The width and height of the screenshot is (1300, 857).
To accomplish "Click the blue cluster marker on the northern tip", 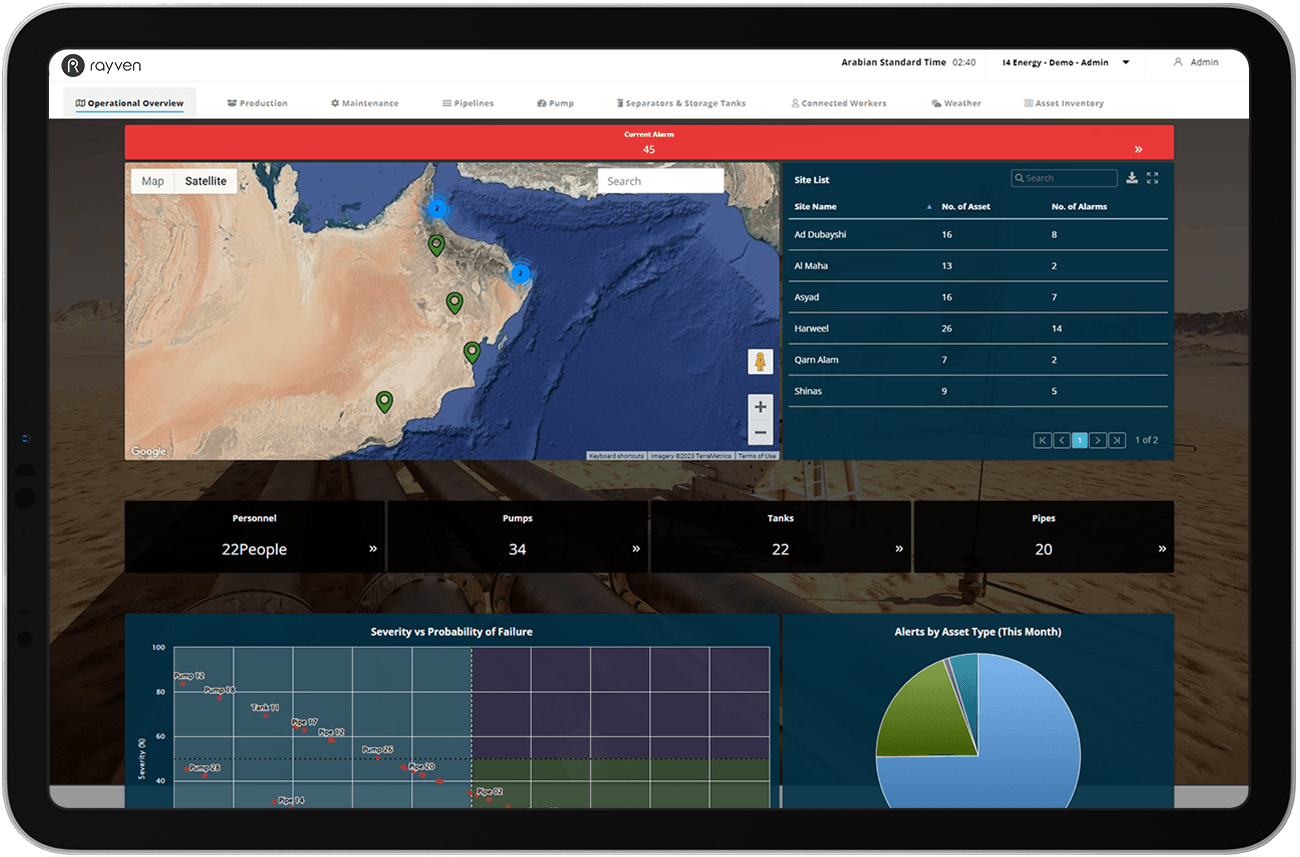I will click(437, 208).
